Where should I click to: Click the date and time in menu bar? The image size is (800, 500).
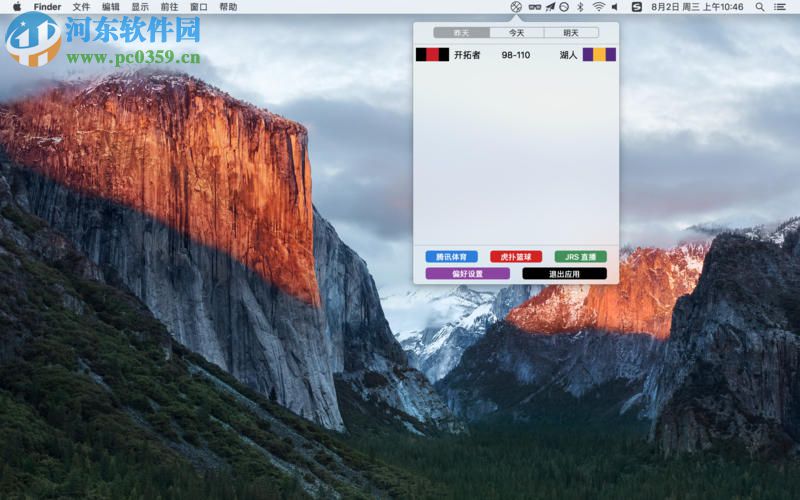697,7
